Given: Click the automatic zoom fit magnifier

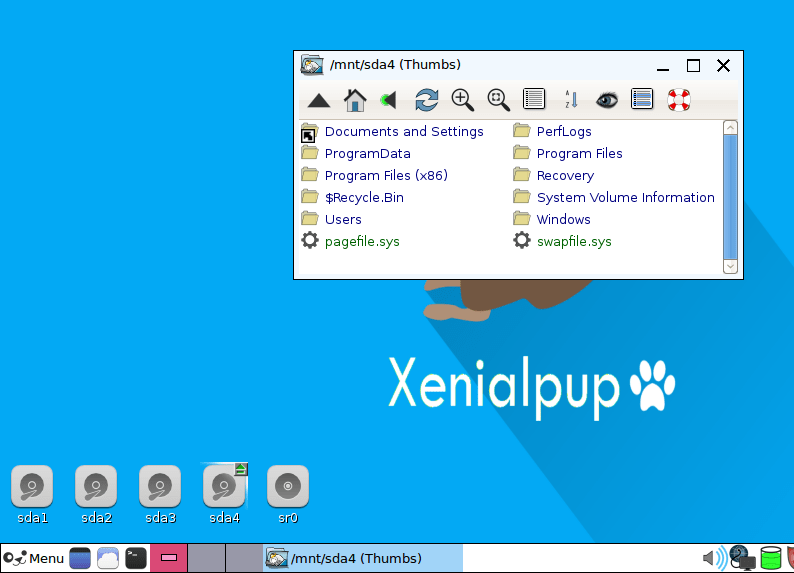Looking at the screenshot, I should pyautogui.click(x=498, y=100).
